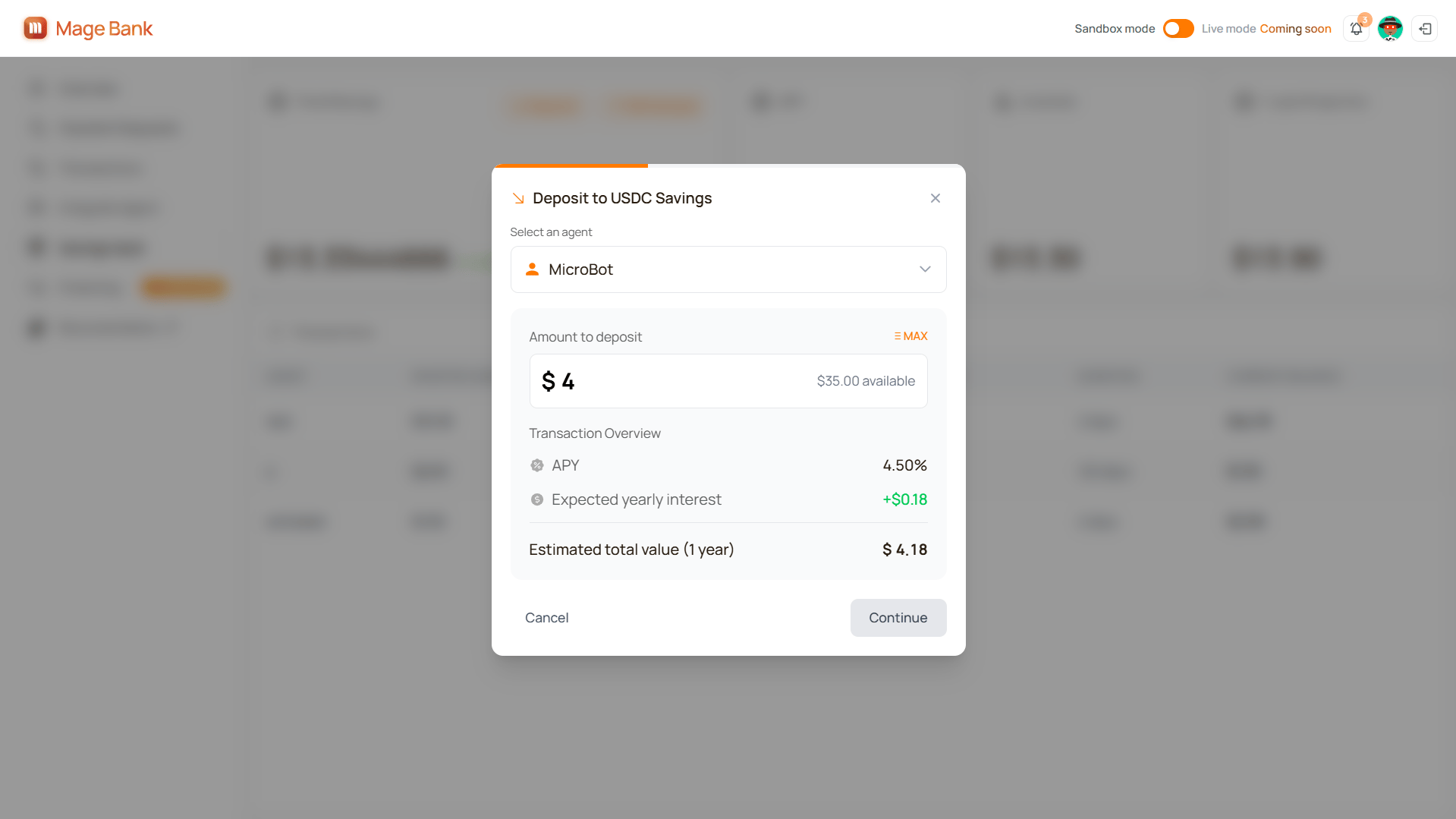The width and height of the screenshot is (1456, 819).
Task: Click the Select an agent label
Action: [x=551, y=232]
